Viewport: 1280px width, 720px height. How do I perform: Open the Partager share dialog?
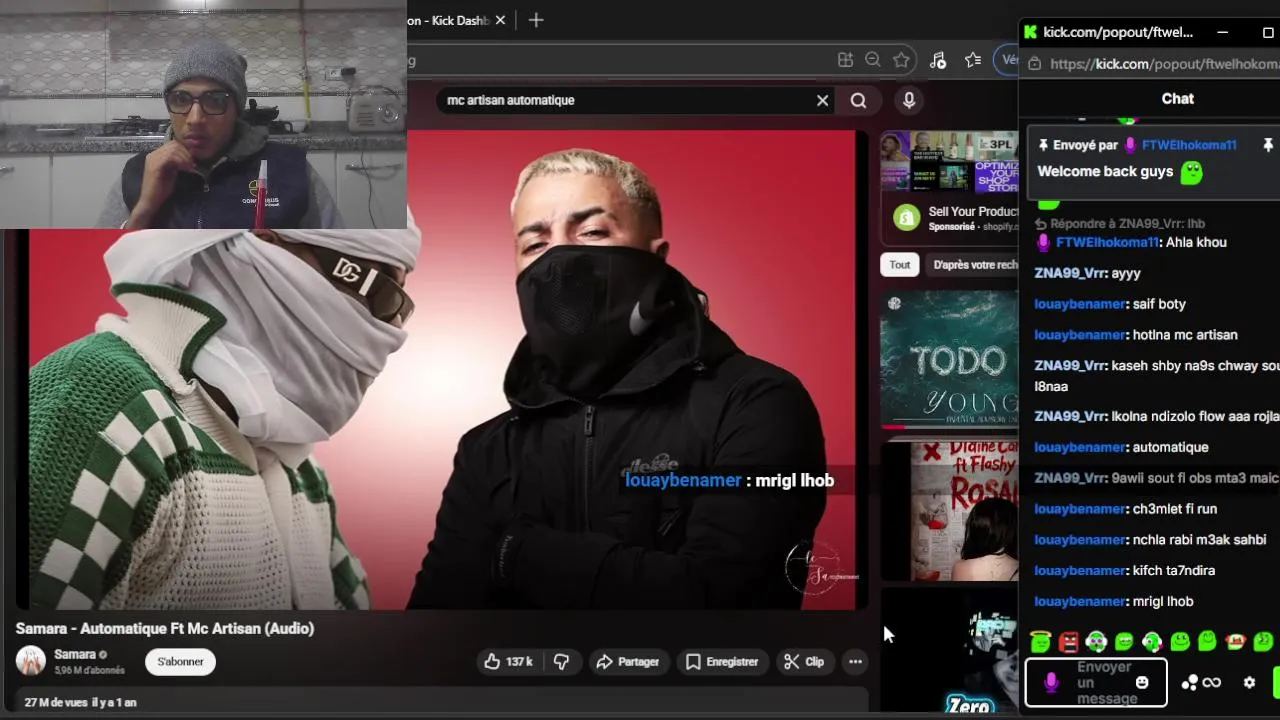(x=627, y=661)
